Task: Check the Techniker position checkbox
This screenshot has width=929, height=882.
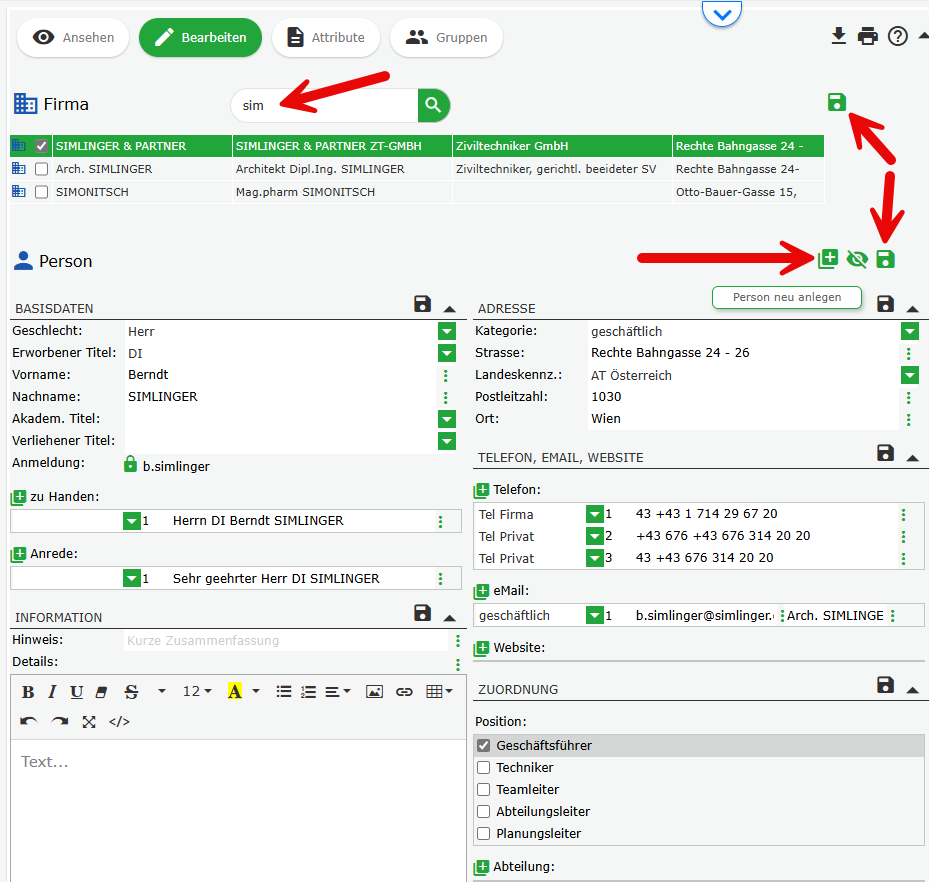Action: [484, 768]
